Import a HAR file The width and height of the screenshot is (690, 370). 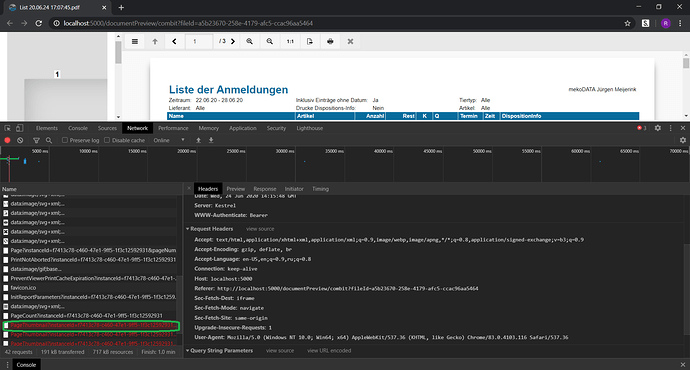click(198, 140)
